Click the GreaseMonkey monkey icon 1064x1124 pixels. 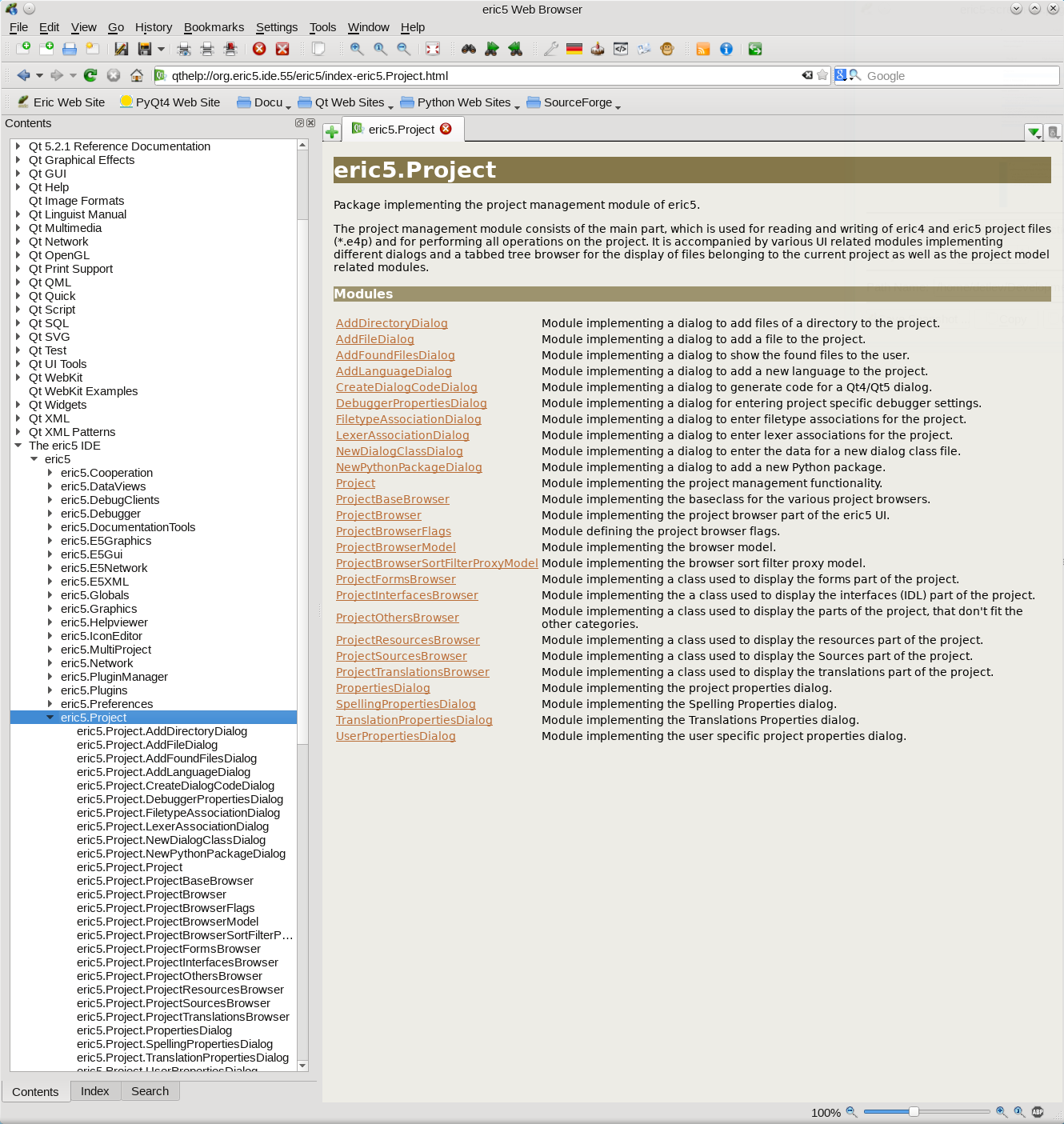coord(667,49)
